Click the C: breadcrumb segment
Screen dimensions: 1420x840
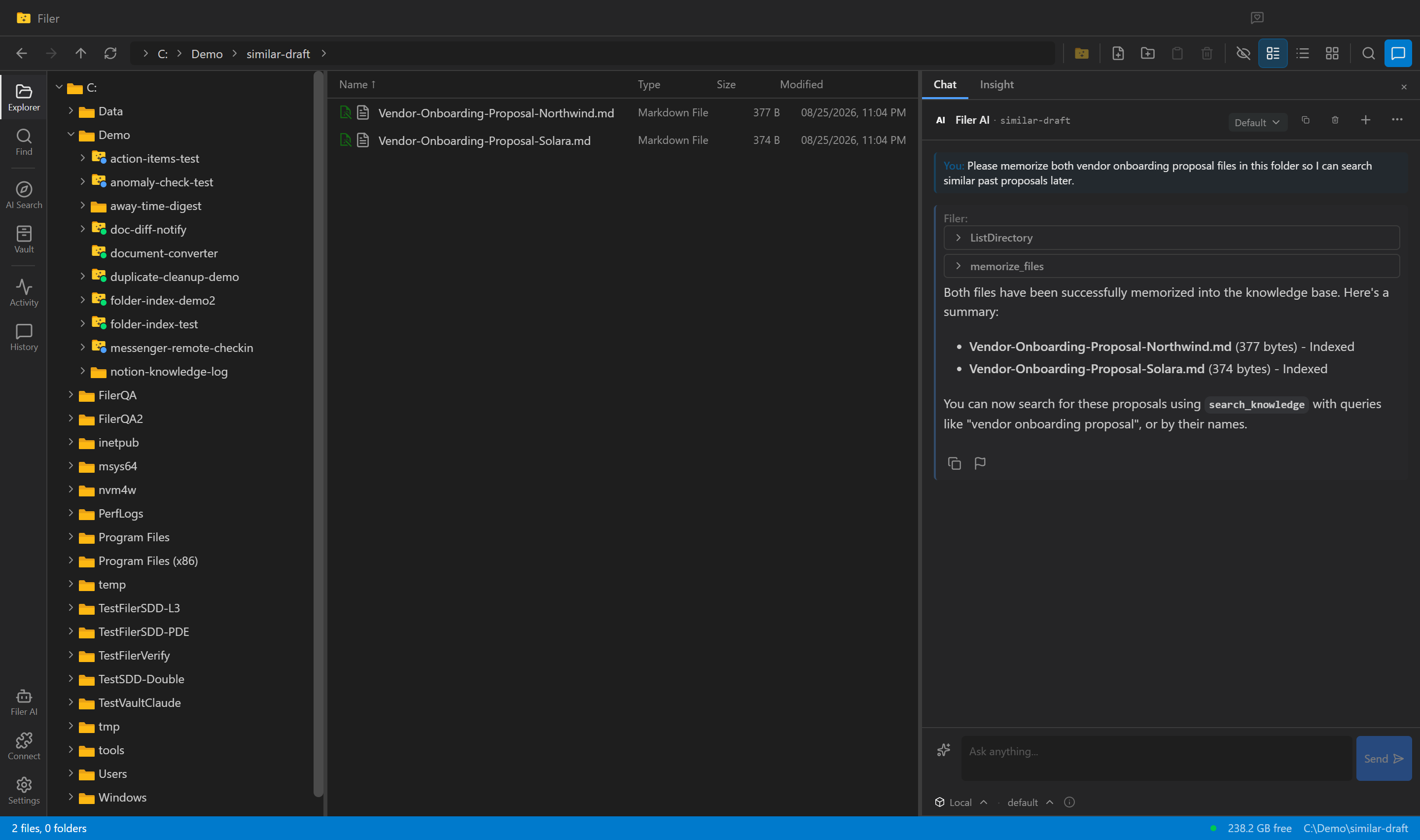(x=162, y=54)
